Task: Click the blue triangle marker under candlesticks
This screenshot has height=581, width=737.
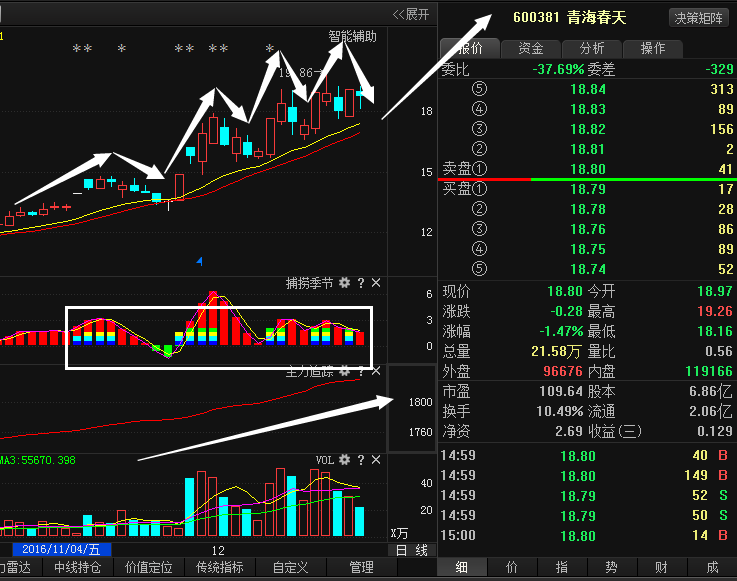Action: [199, 261]
